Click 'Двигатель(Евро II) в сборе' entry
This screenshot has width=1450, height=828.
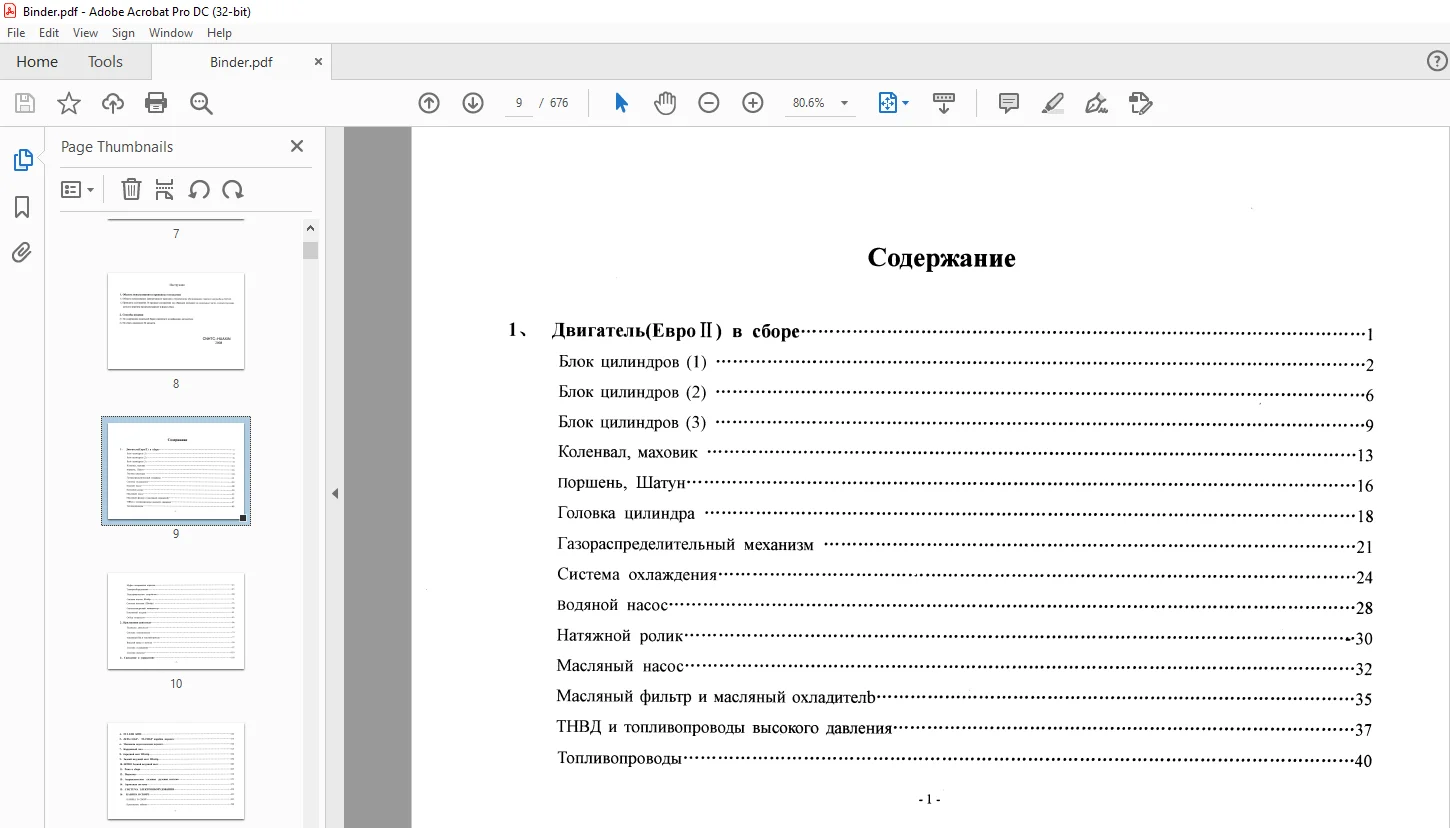[x=675, y=332]
